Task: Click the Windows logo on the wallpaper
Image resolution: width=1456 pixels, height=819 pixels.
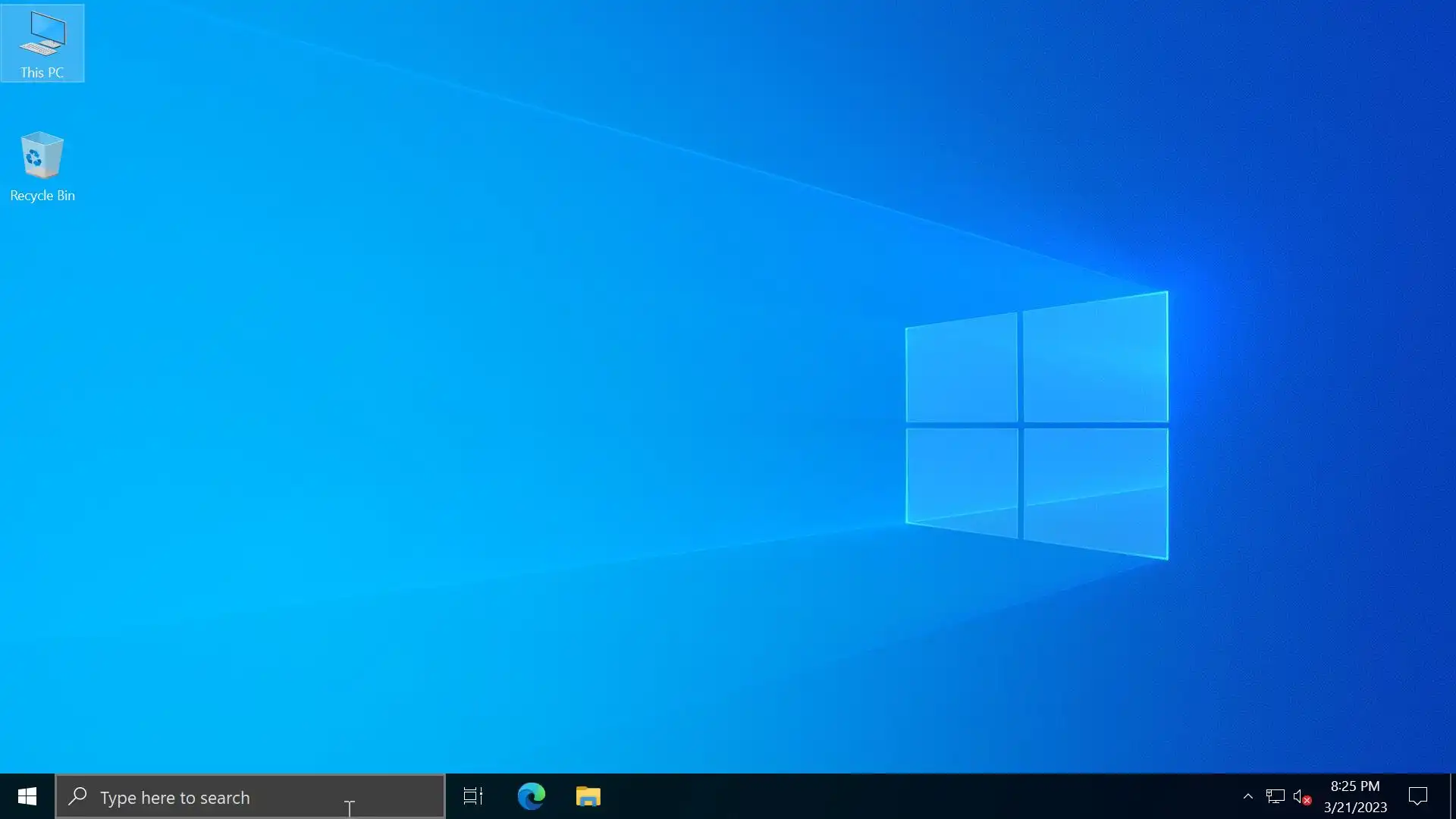Action: (1037, 425)
